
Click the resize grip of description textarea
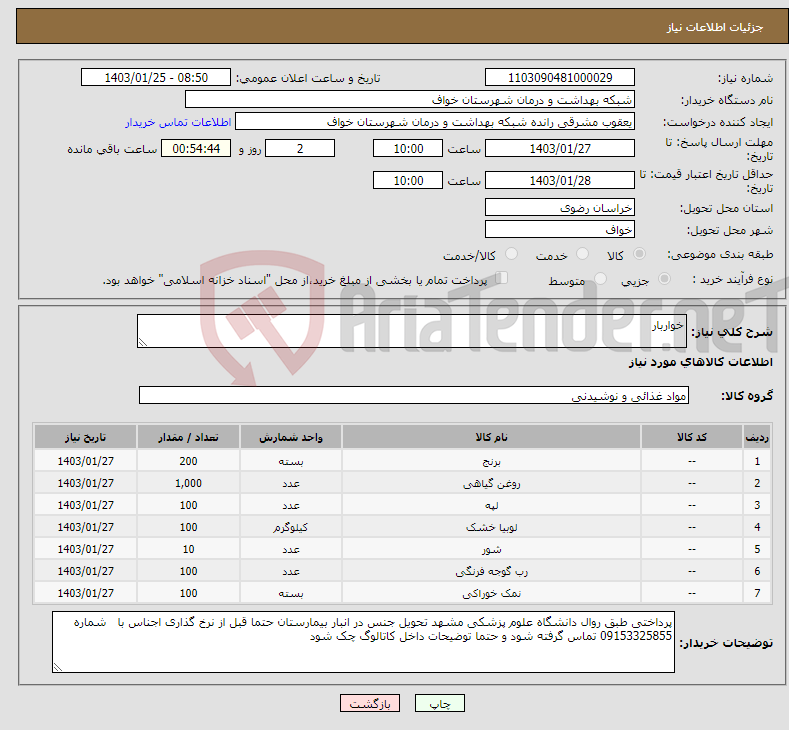tap(142, 343)
